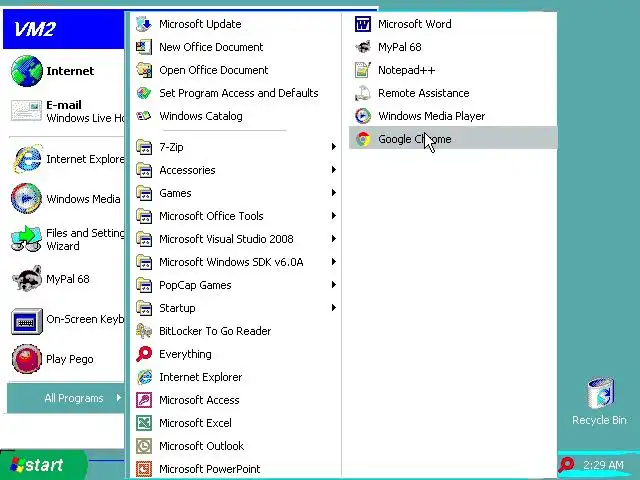Open the Microsoft Excel icon
This screenshot has width=640, height=480.
[144, 423]
